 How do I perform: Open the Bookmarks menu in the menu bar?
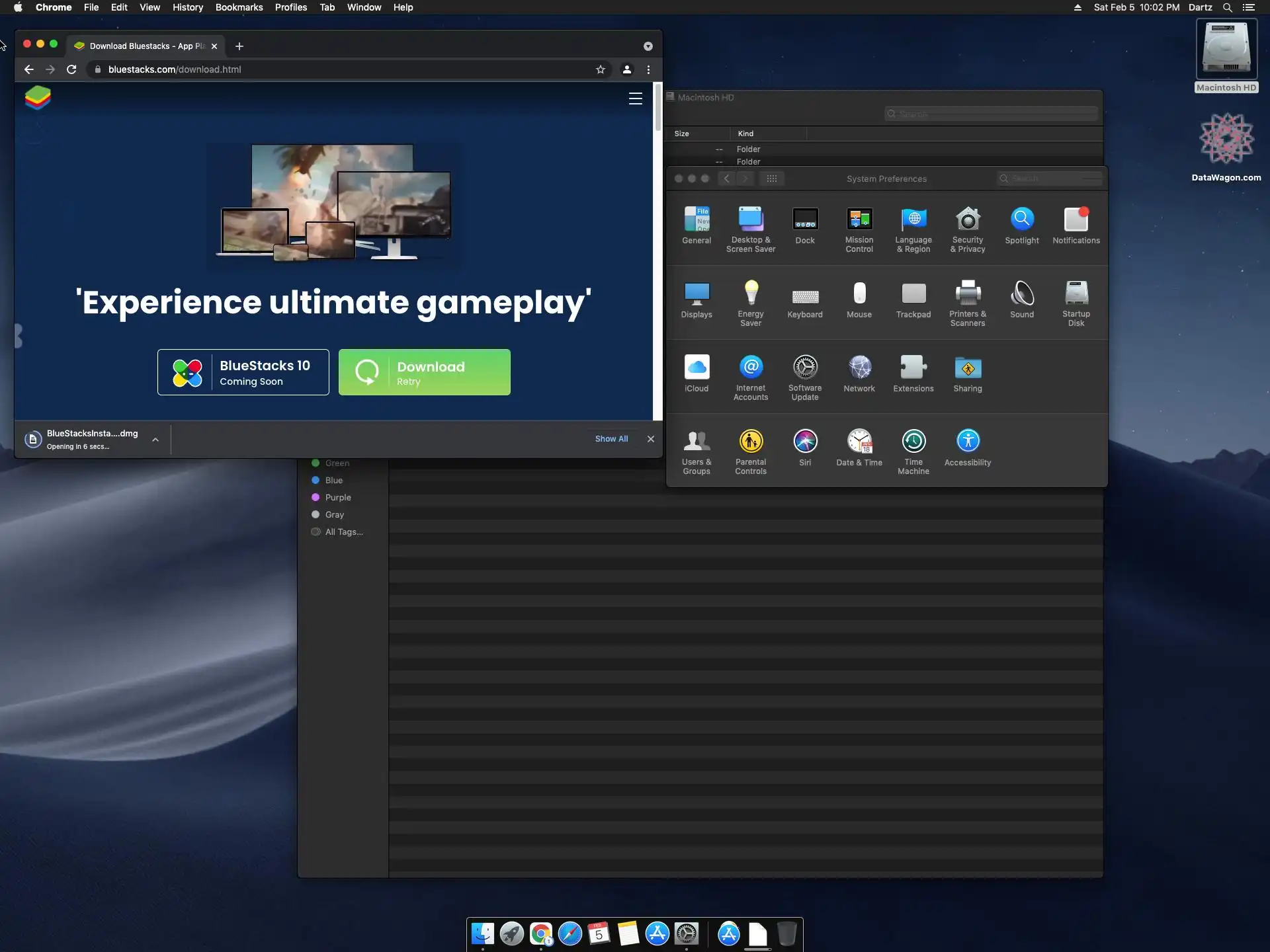(239, 7)
